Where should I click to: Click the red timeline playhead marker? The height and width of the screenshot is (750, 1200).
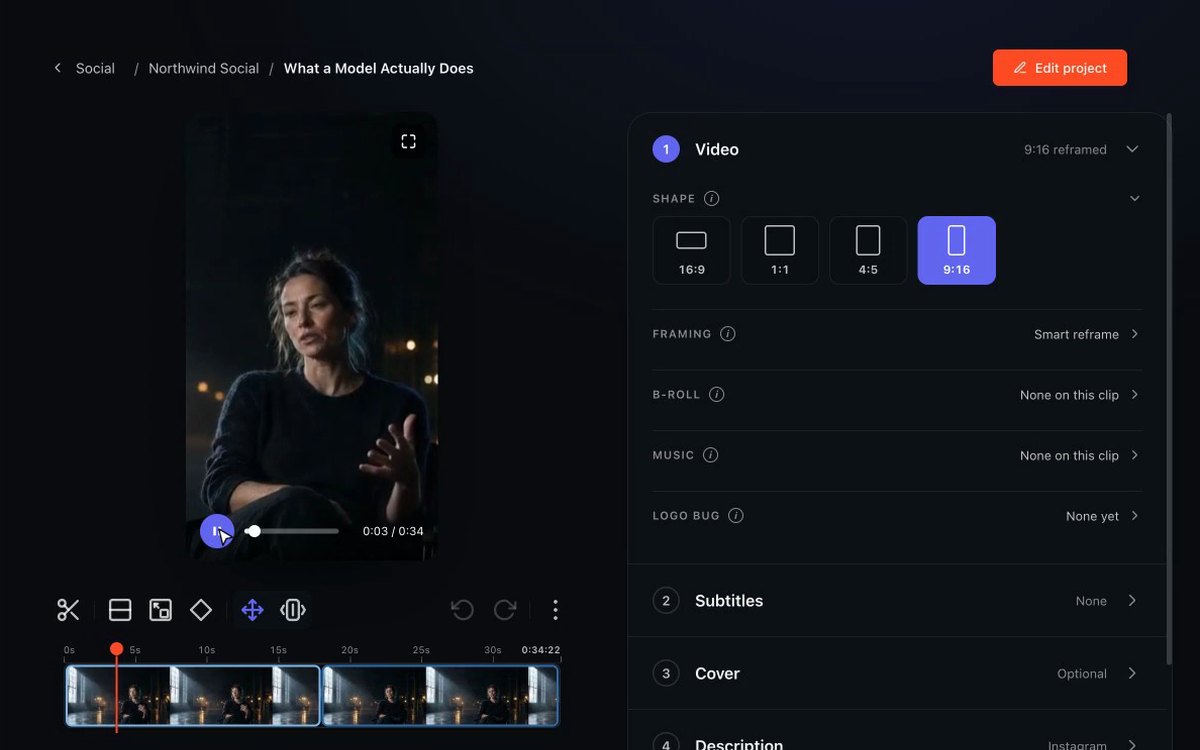[x=116, y=649]
